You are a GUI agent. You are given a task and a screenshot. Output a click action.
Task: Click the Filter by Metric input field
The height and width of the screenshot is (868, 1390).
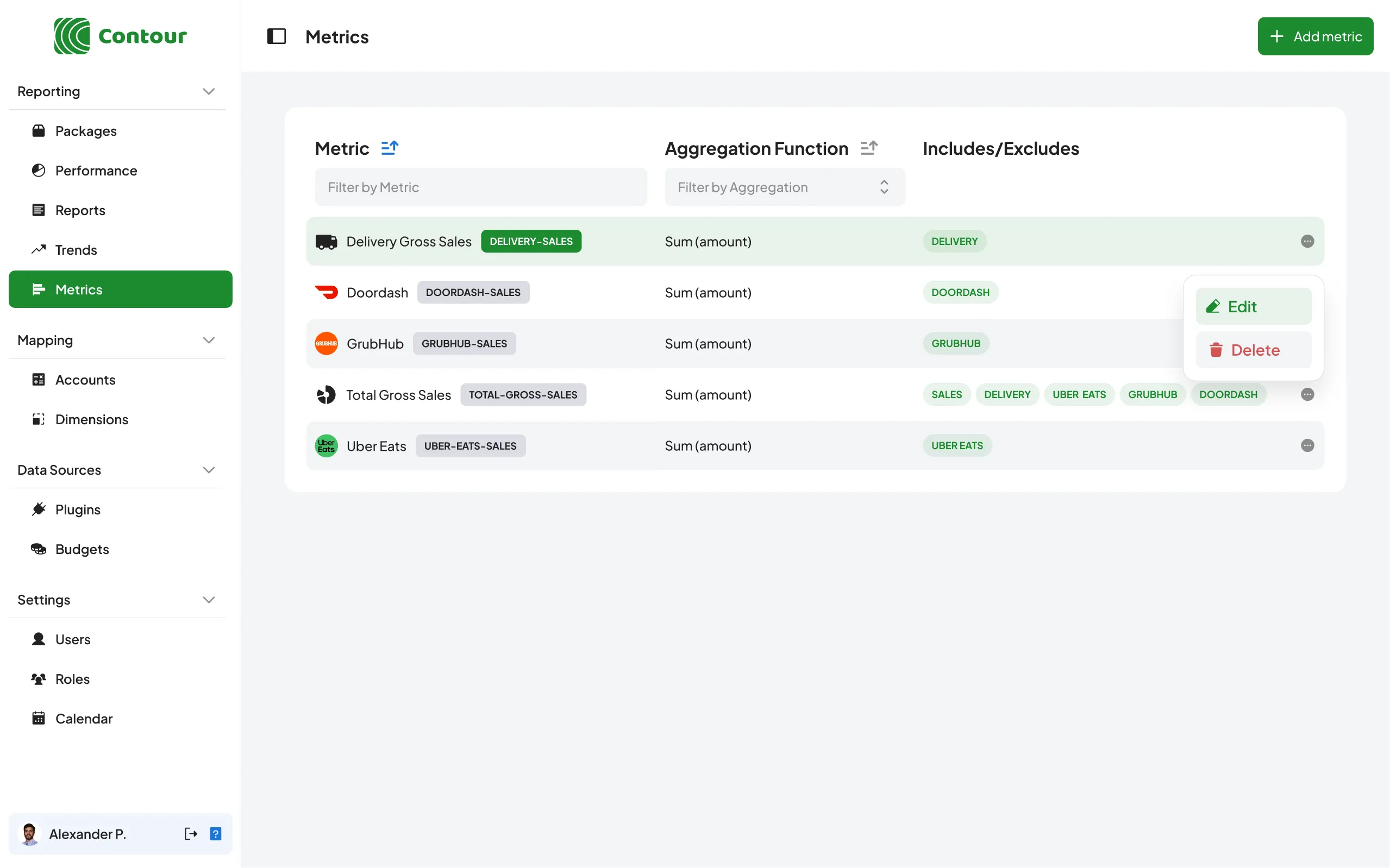(480, 186)
